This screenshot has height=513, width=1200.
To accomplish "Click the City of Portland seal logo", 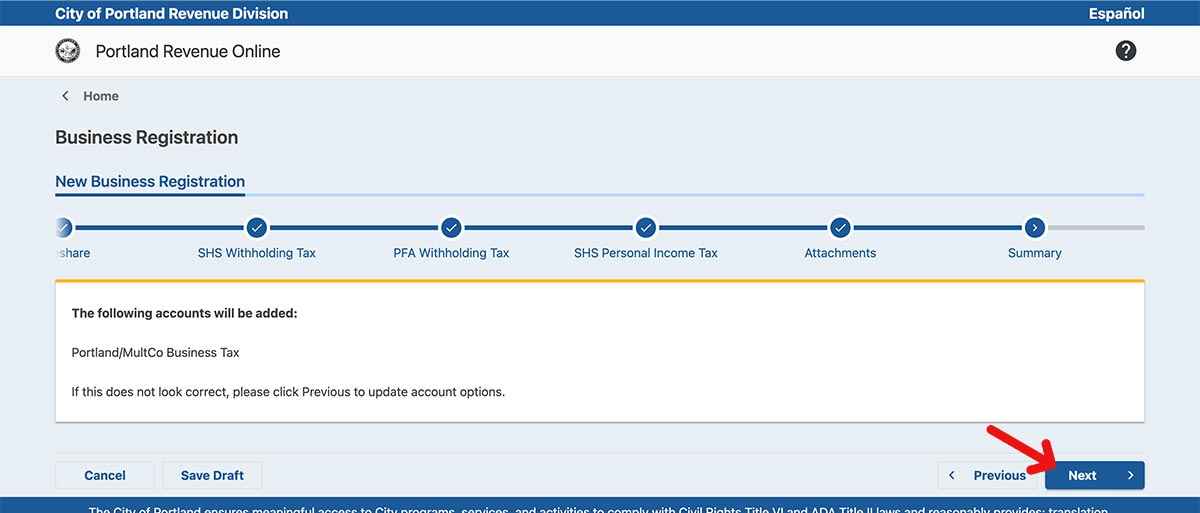I will point(68,51).
